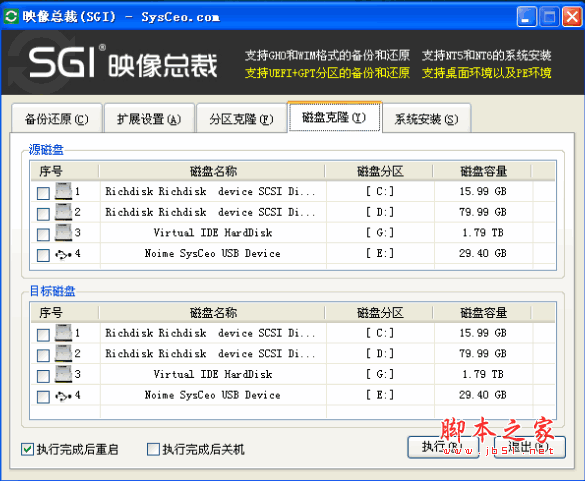Screen dimensions: 585x481
Task: Click source capacity 29.40 GB
Action: pos(483,253)
